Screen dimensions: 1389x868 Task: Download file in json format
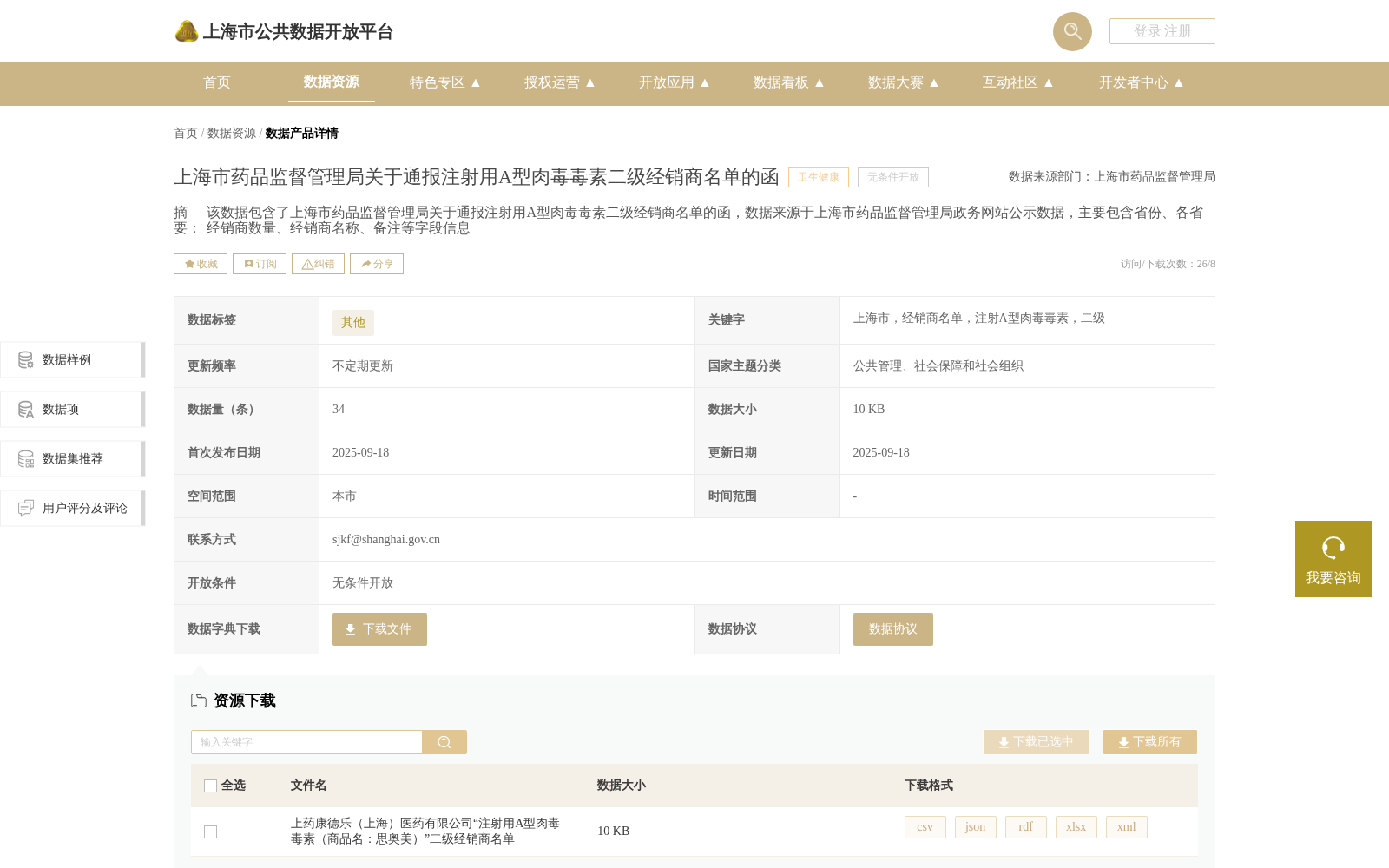[x=976, y=827]
